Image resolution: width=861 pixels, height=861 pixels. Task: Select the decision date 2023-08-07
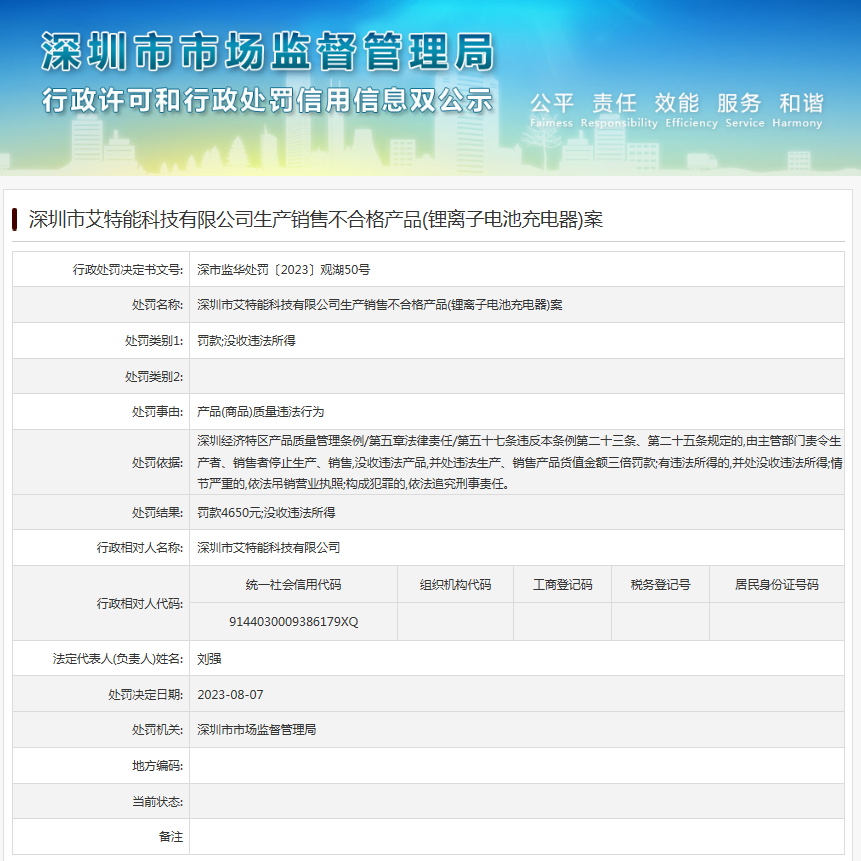(230, 695)
